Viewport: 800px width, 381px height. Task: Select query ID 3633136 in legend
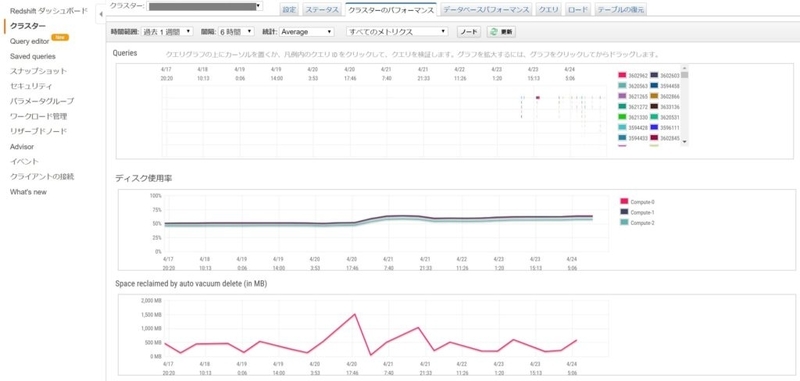pos(670,107)
